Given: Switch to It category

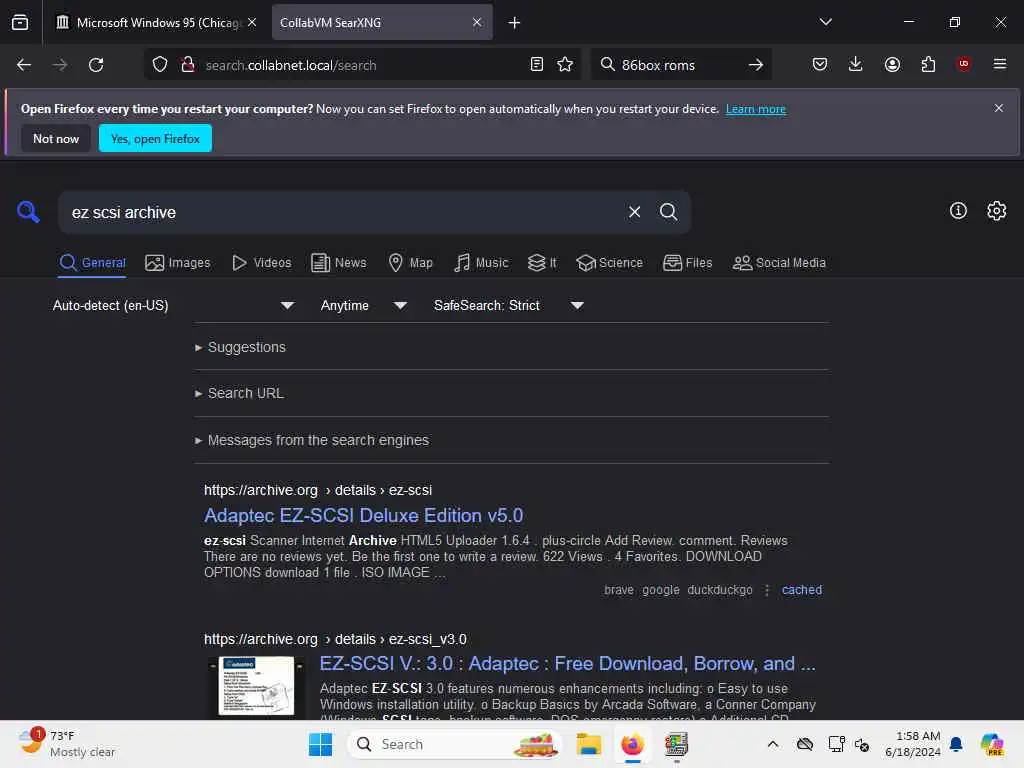Looking at the screenshot, I should [542, 263].
